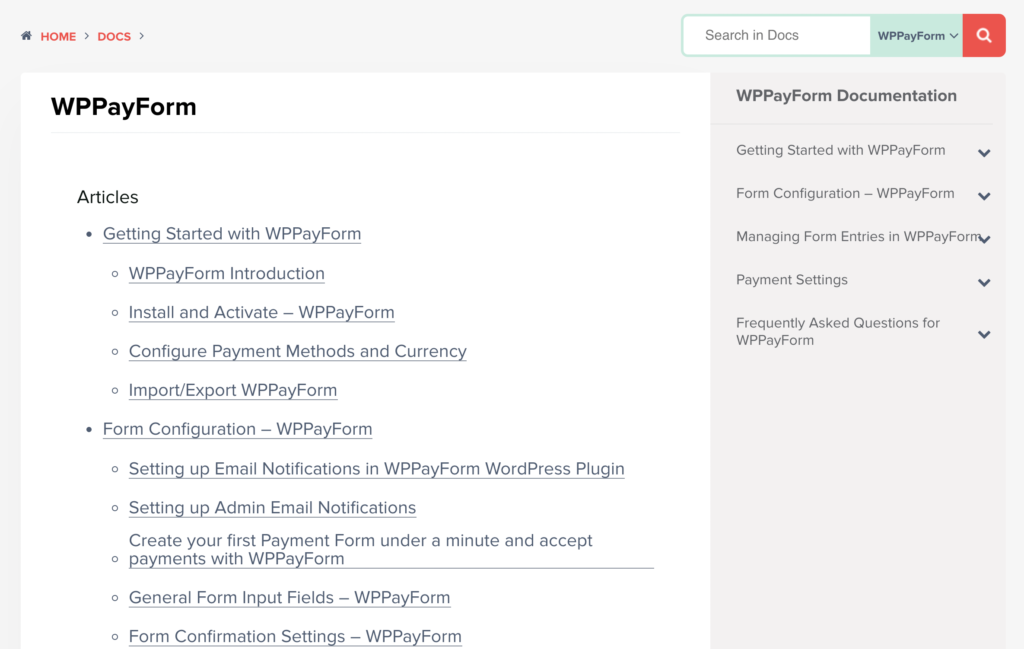Open the WPPayForm search scope dropdown
This screenshot has width=1024, height=649.
(x=916, y=35)
